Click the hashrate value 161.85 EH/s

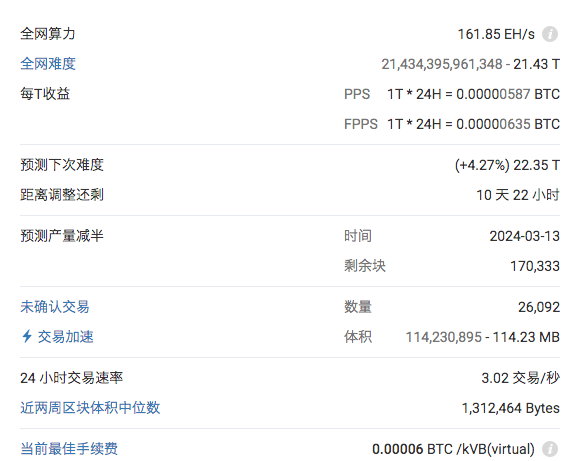click(496, 34)
